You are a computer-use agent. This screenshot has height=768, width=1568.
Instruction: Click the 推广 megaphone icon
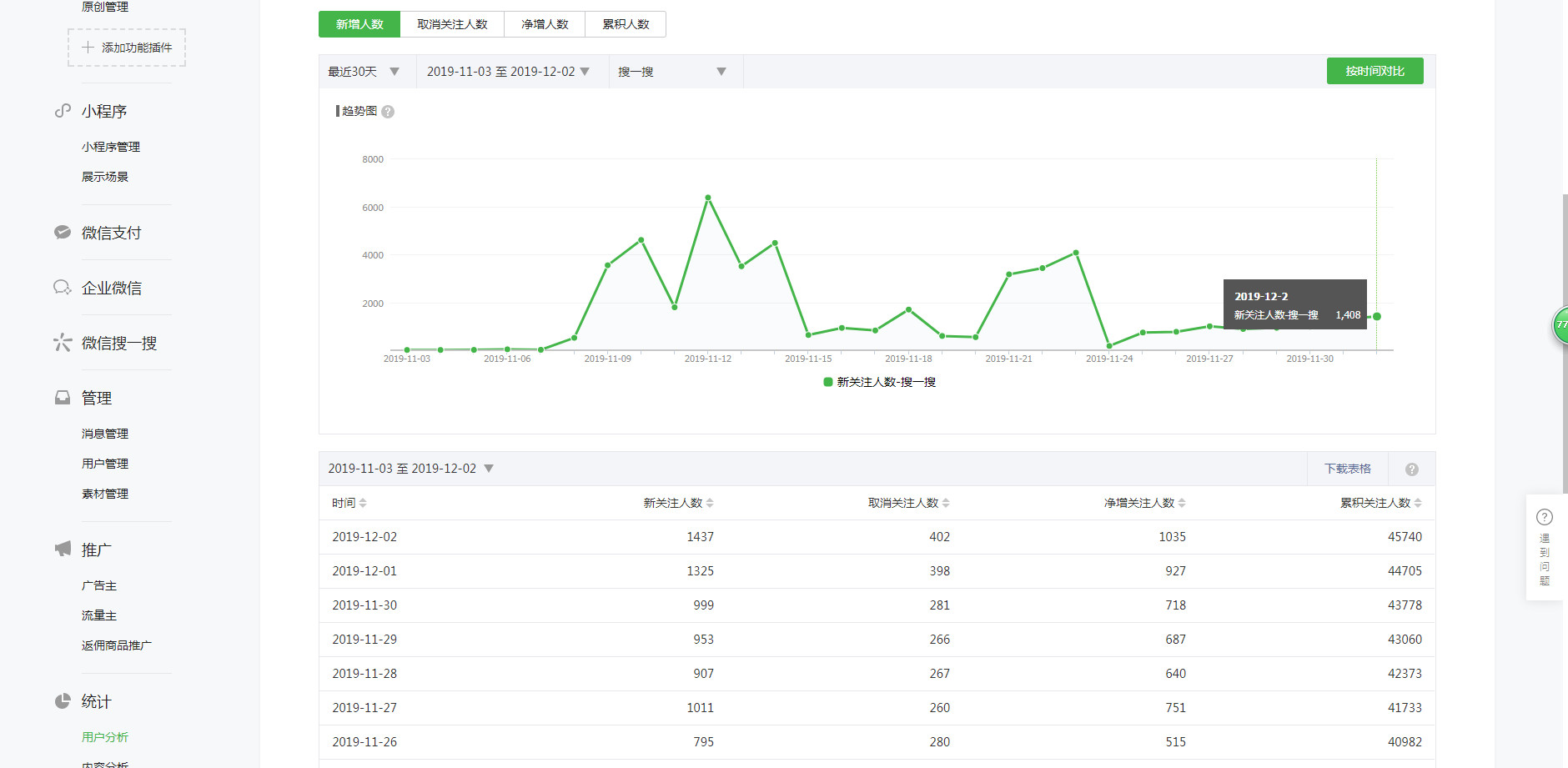point(63,549)
